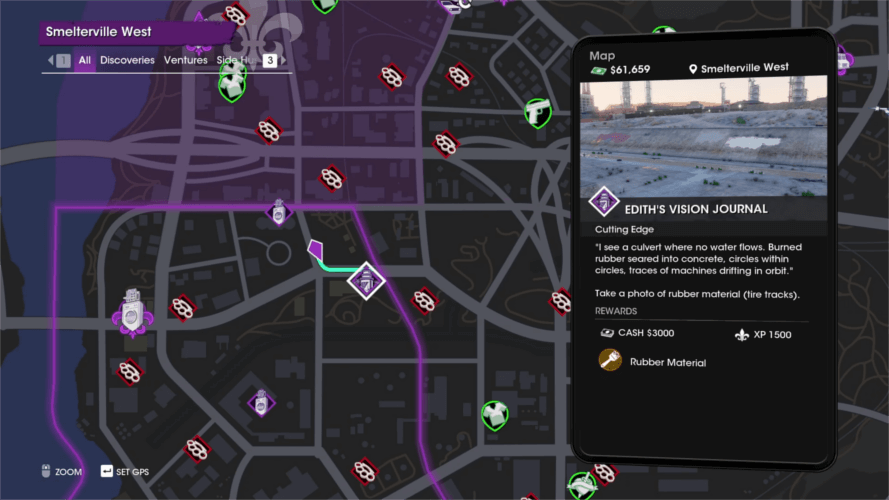The height and width of the screenshot is (500, 889).
Task: Click the culvert location preview image
Action: pyautogui.click(x=703, y=136)
